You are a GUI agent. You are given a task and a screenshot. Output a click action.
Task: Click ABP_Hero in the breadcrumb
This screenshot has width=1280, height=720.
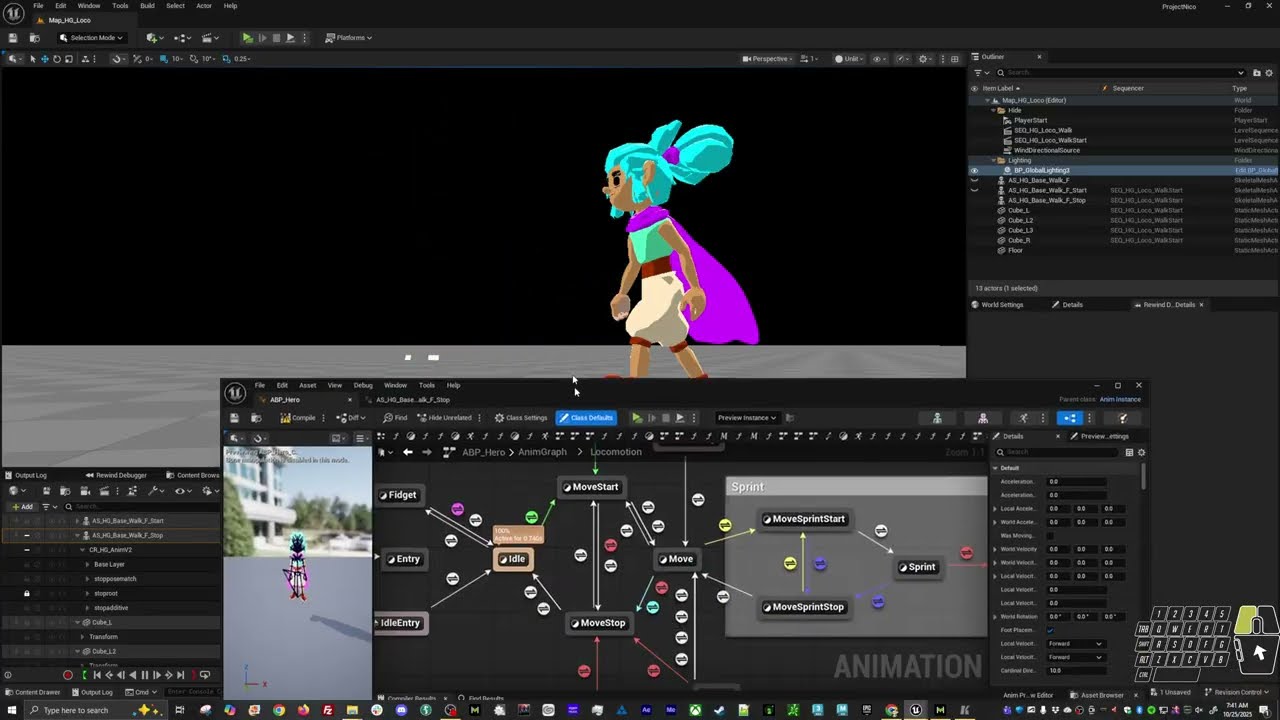click(x=483, y=452)
